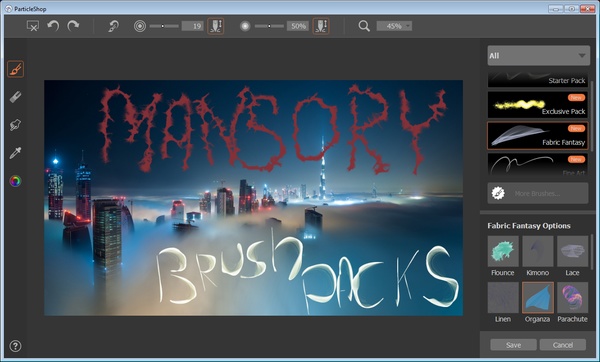
Task: Adjust the opacity slider
Action: [x=269, y=26]
